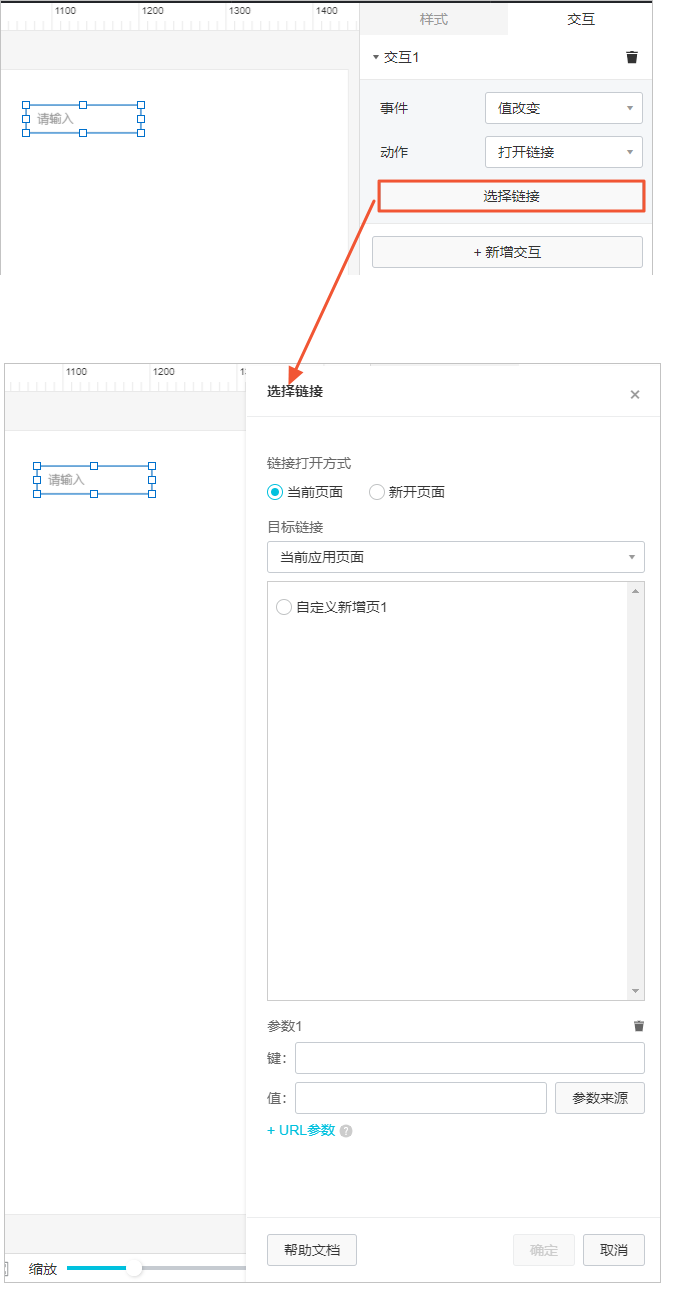Click the + 新增交互 button

click(x=507, y=252)
